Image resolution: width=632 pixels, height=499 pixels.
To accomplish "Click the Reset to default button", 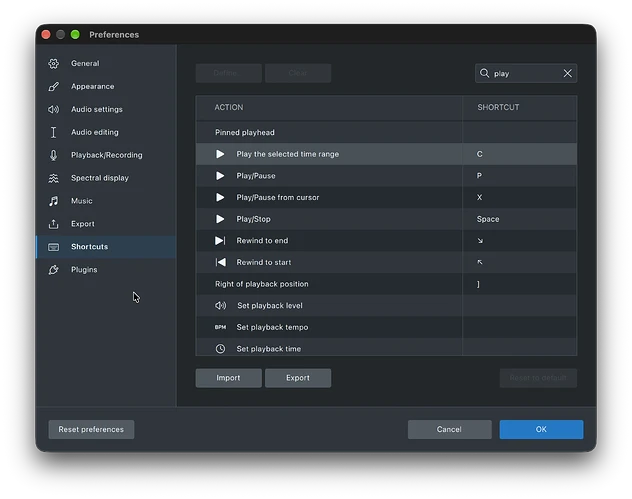I will pos(538,378).
